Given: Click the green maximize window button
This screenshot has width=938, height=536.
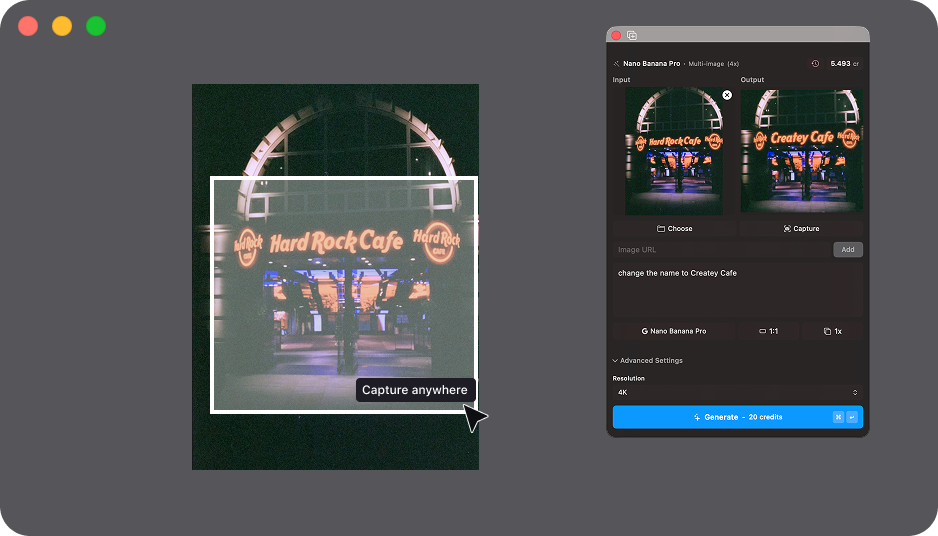Looking at the screenshot, I should tap(96, 26).
